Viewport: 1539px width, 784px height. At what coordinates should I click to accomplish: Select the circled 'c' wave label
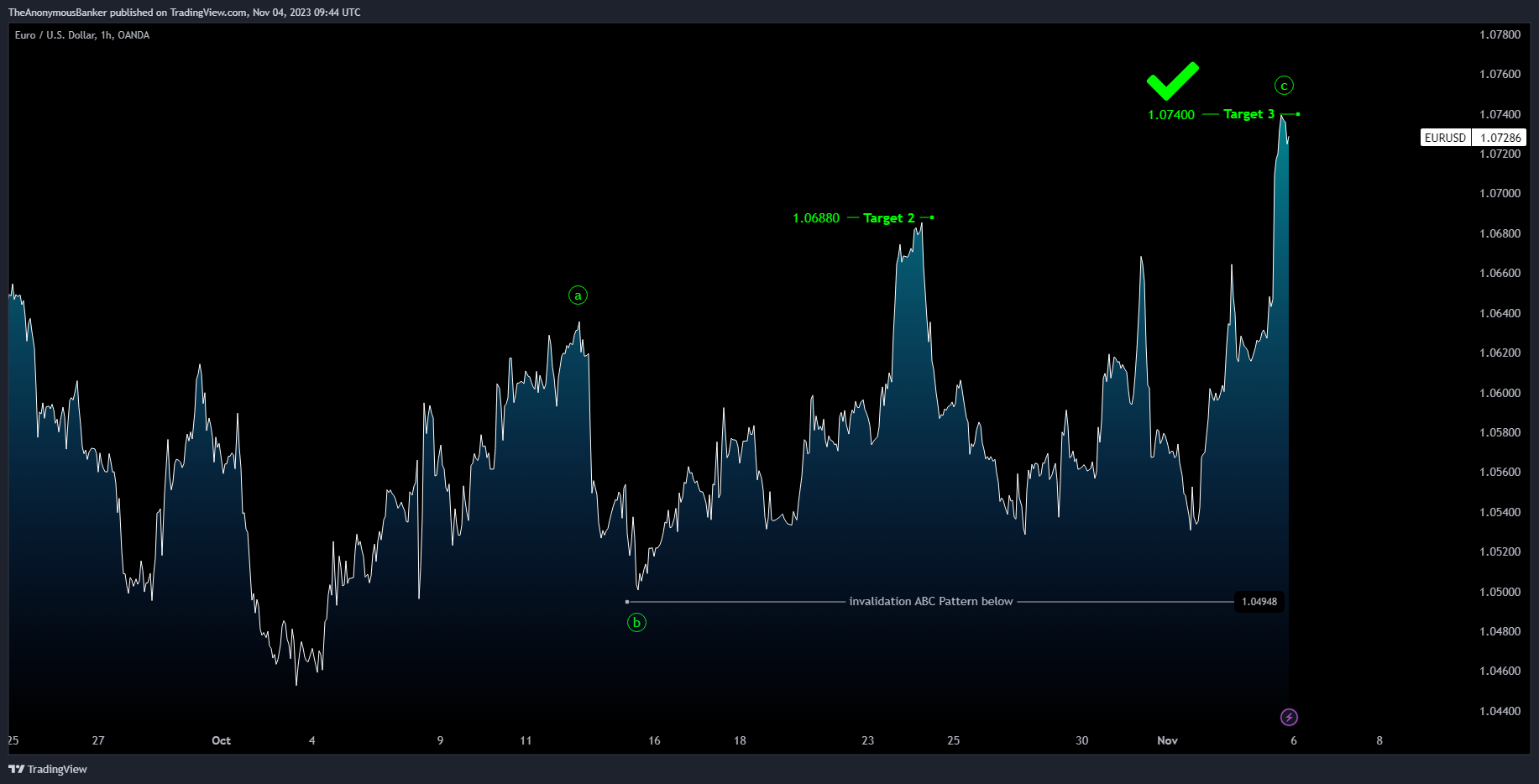pyautogui.click(x=1284, y=86)
